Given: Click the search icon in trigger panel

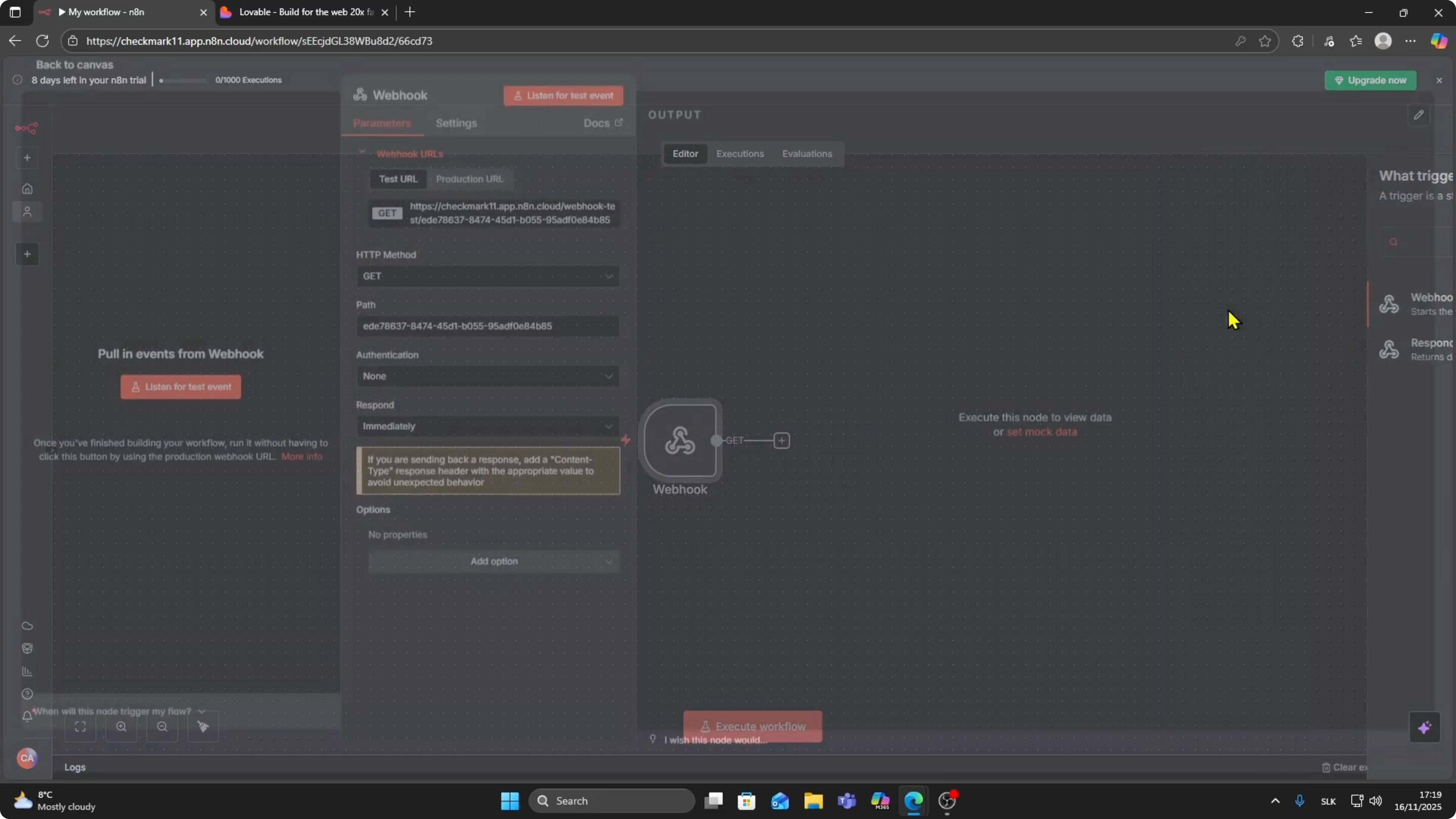Looking at the screenshot, I should [1393, 242].
